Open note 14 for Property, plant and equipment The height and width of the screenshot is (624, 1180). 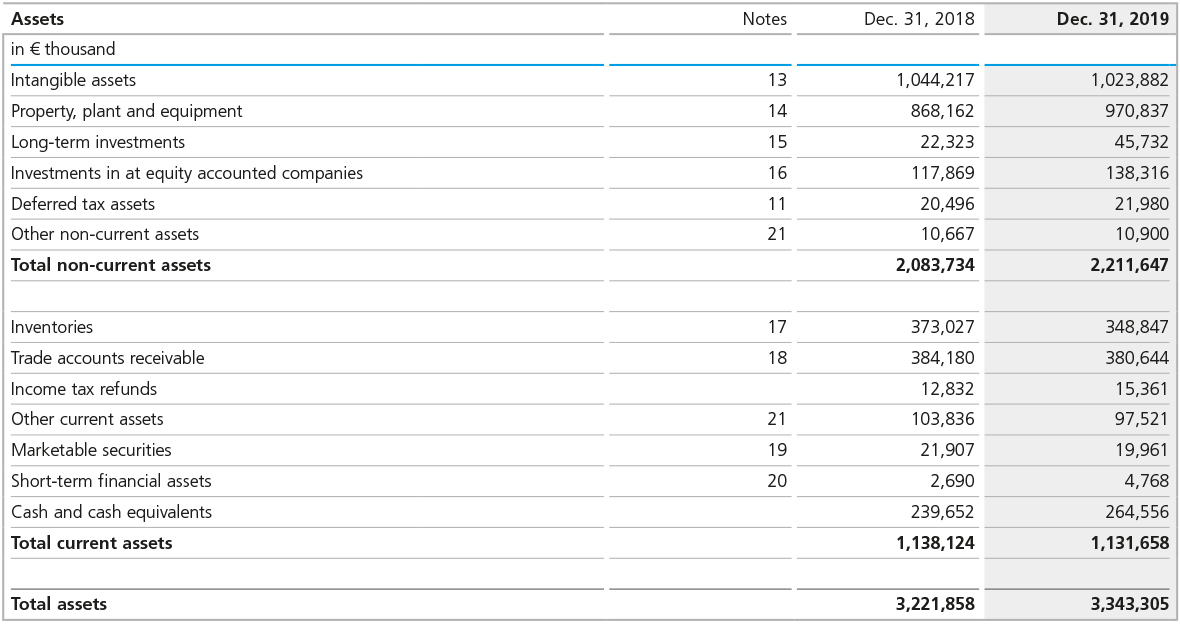tap(777, 111)
